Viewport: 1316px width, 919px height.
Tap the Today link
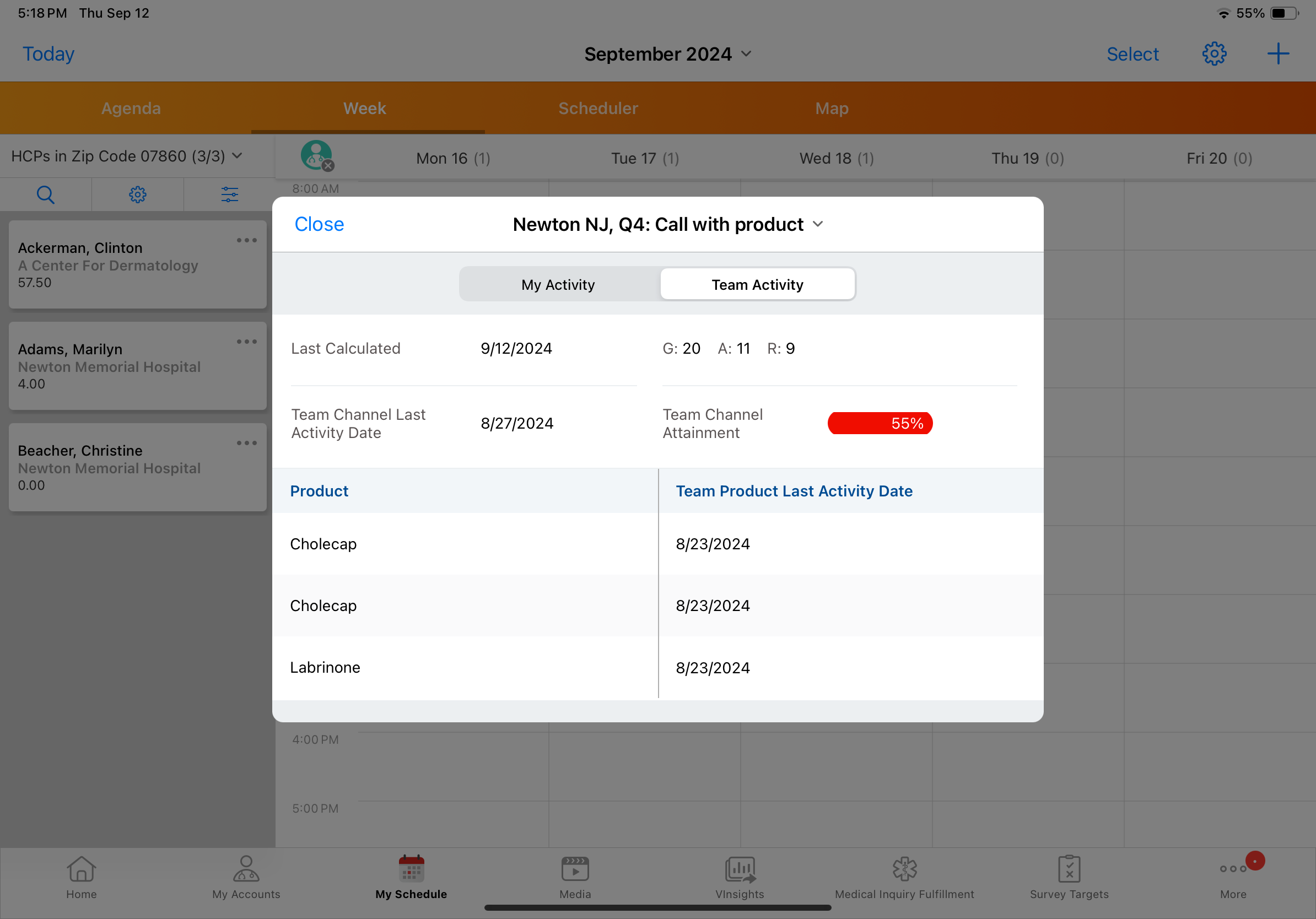[x=48, y=54]
